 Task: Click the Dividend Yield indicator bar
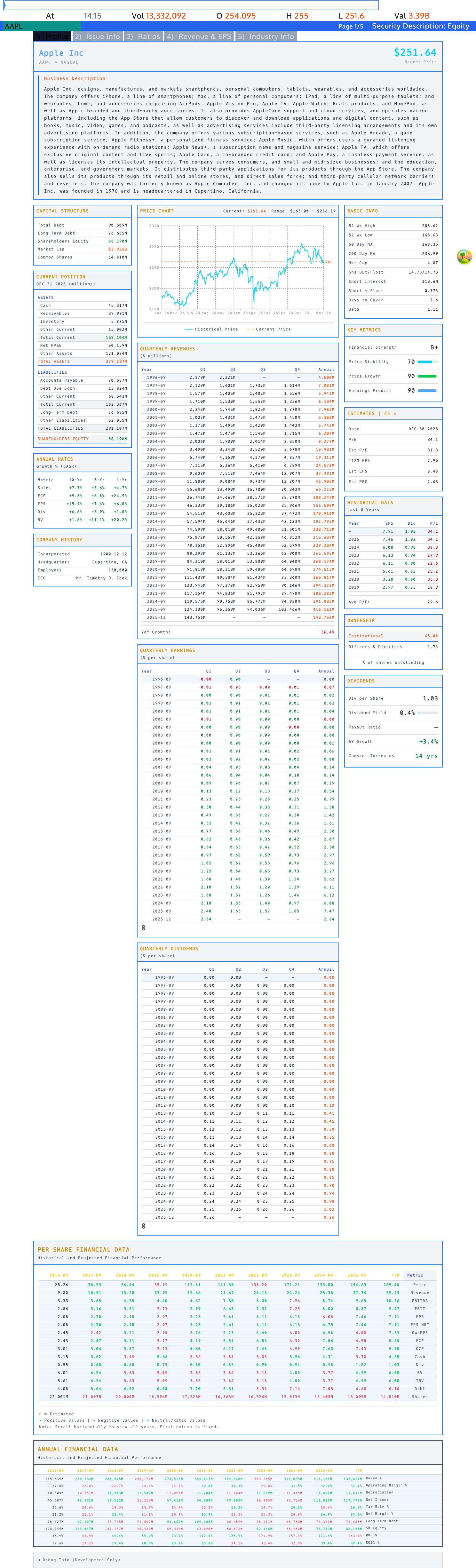tap(427, 713)
